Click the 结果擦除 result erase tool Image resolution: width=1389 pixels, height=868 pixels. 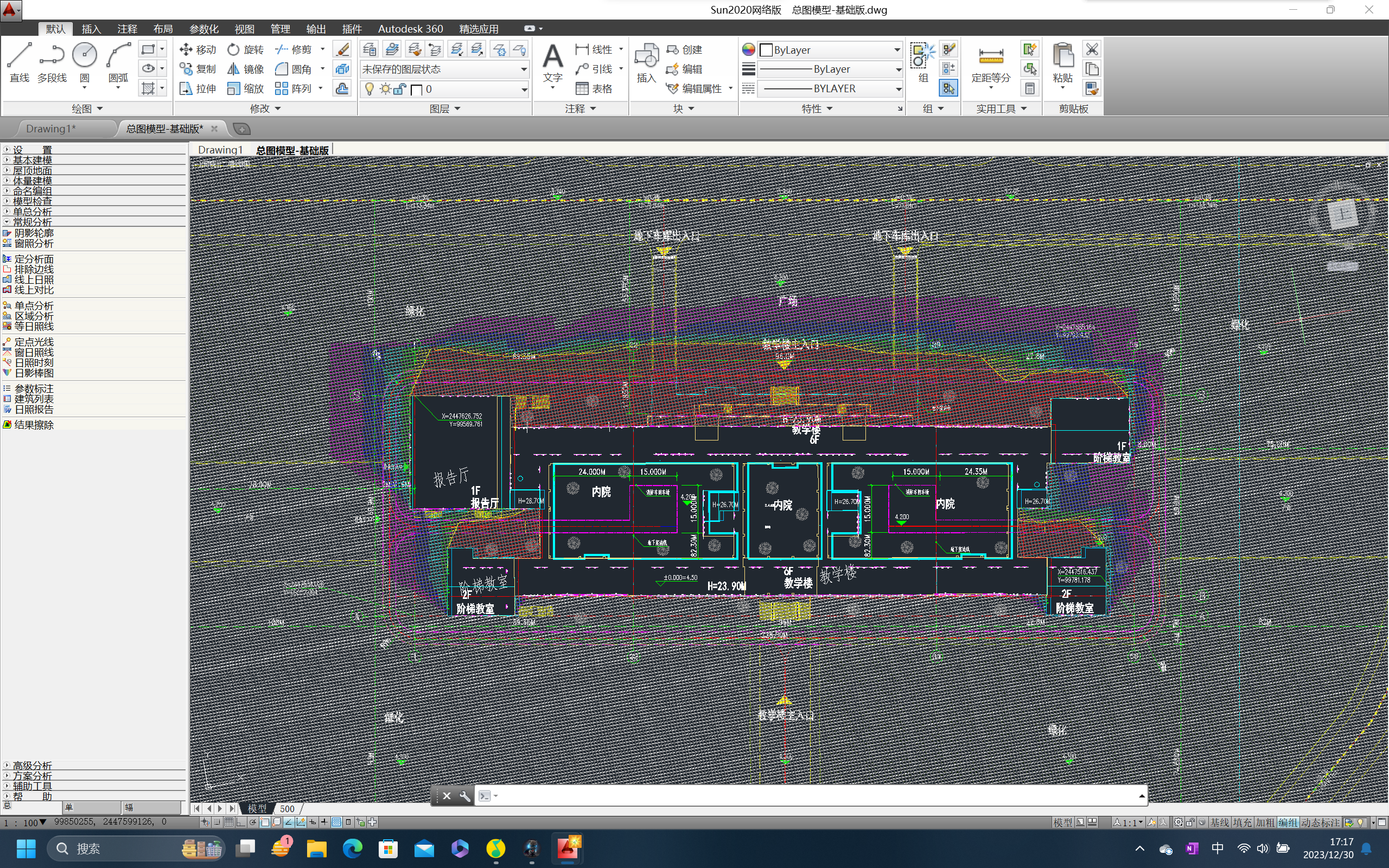point(33,425)
